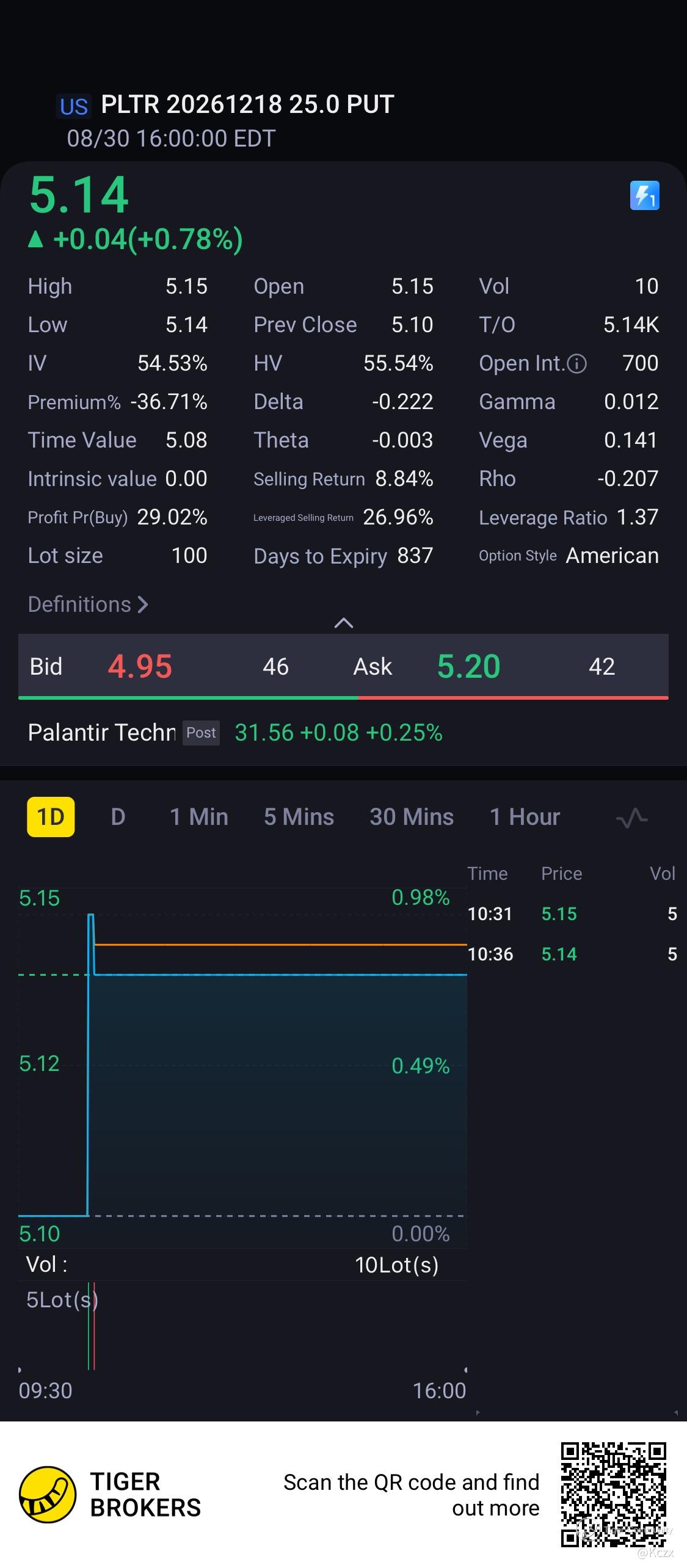Select the 1D chart tab
This screenshot has width=687, height=1568.
point(51,817)
